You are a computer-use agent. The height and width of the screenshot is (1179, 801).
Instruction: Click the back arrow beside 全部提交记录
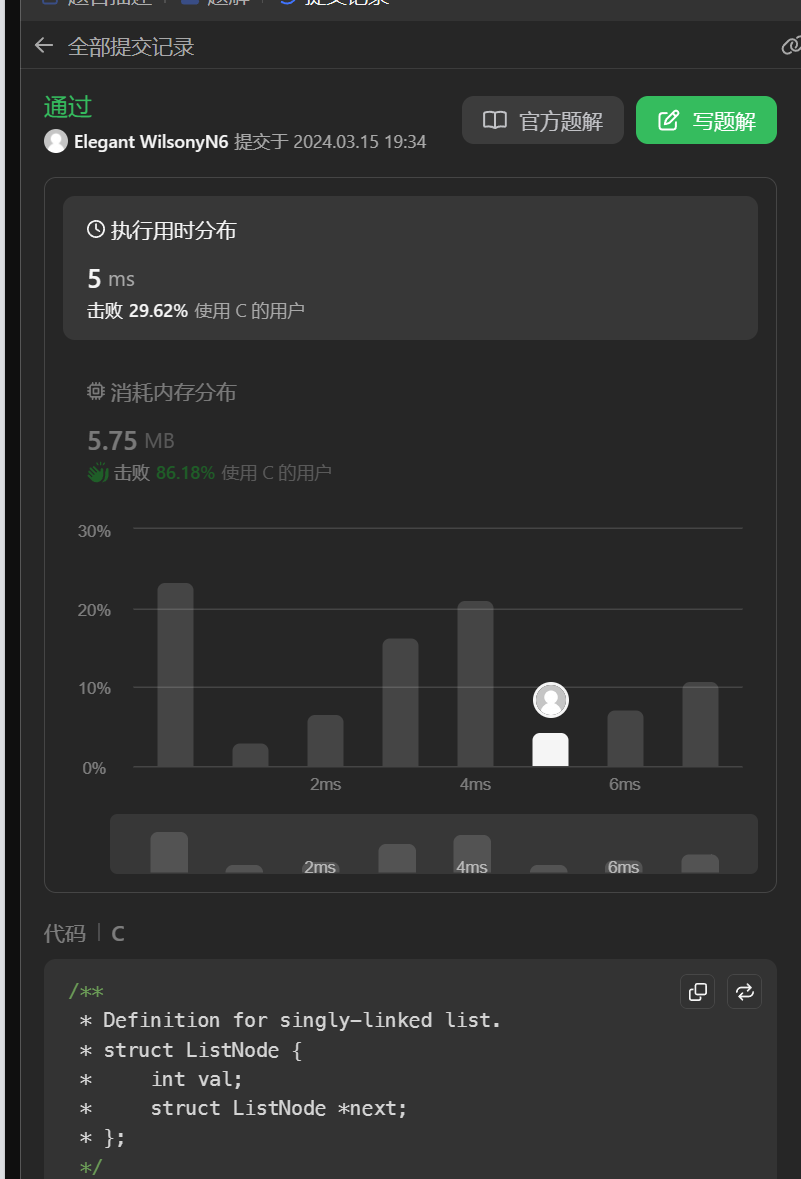[x=43, y=45]
